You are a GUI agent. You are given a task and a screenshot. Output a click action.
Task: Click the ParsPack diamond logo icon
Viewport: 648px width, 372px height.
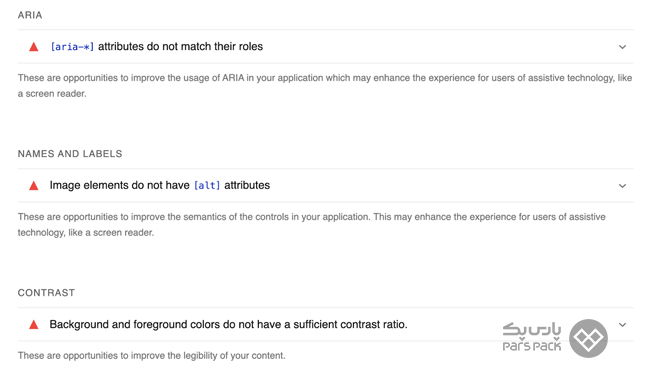click(x=588, y=338)
